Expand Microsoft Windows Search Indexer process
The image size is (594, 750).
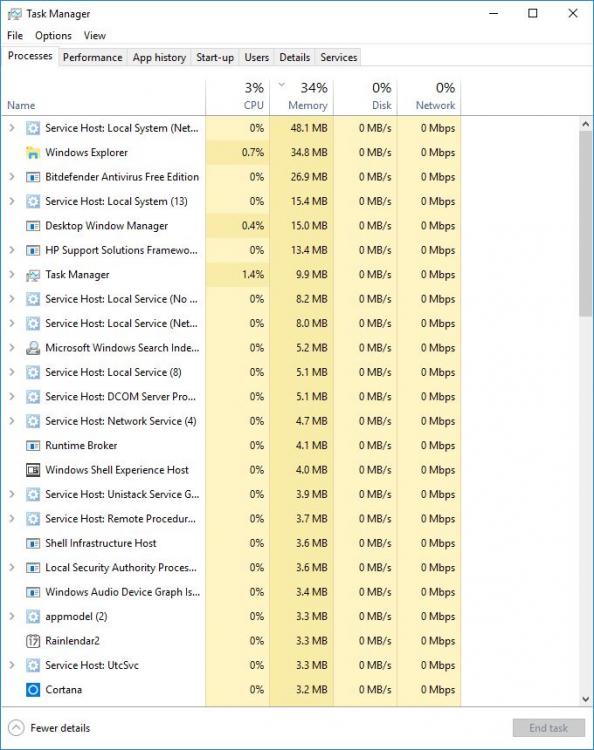click(12, 348)
